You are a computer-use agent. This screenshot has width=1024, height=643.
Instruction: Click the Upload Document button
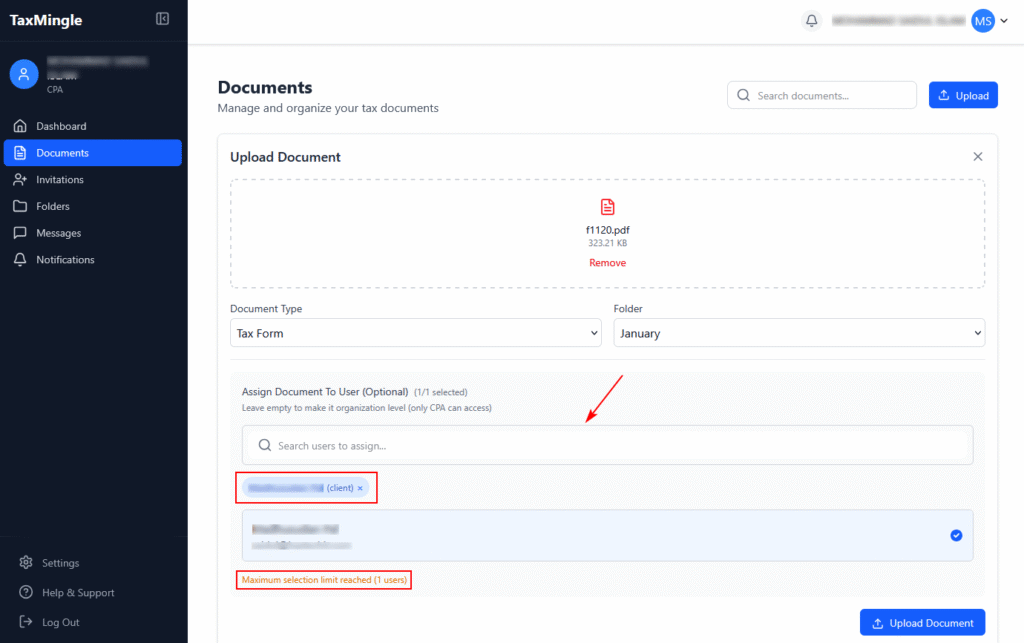(x=922, y=623)
